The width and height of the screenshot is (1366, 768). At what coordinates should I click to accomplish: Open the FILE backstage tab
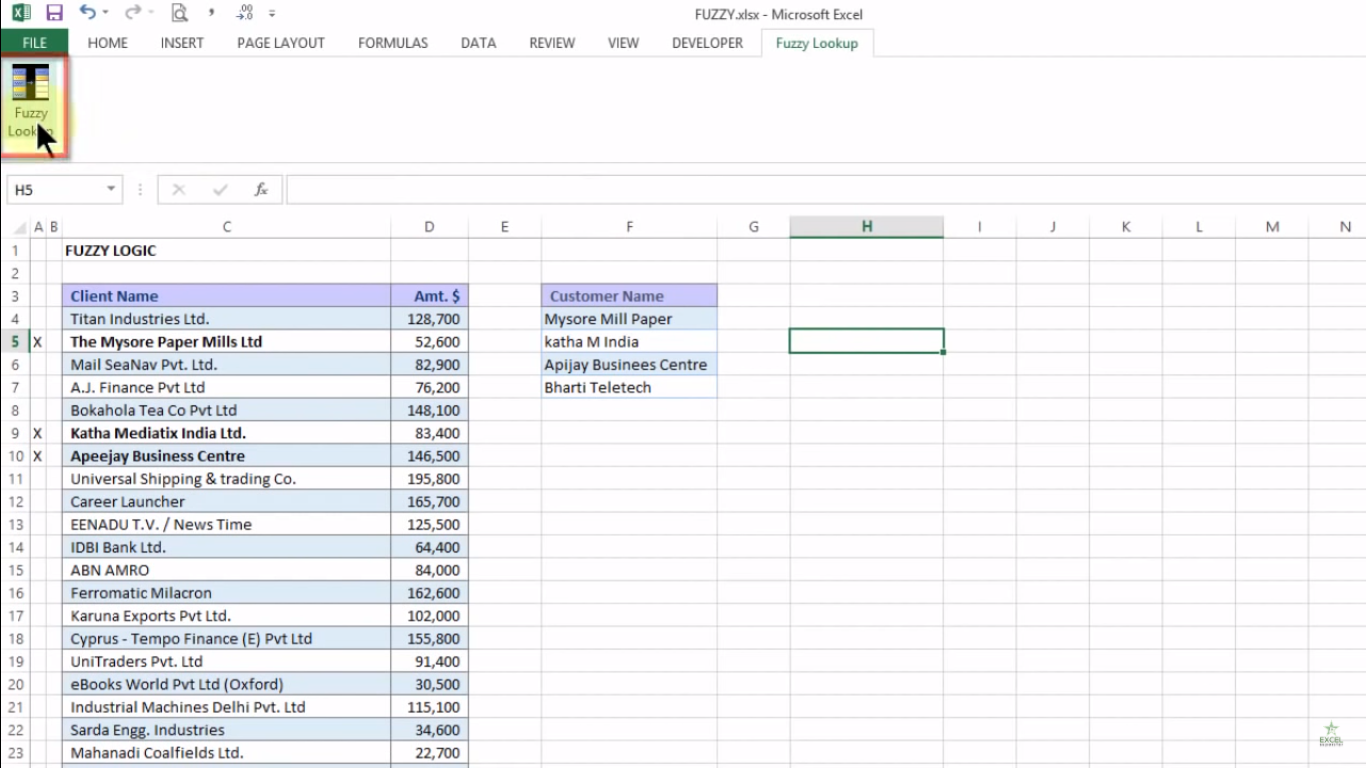coord(34,43)
